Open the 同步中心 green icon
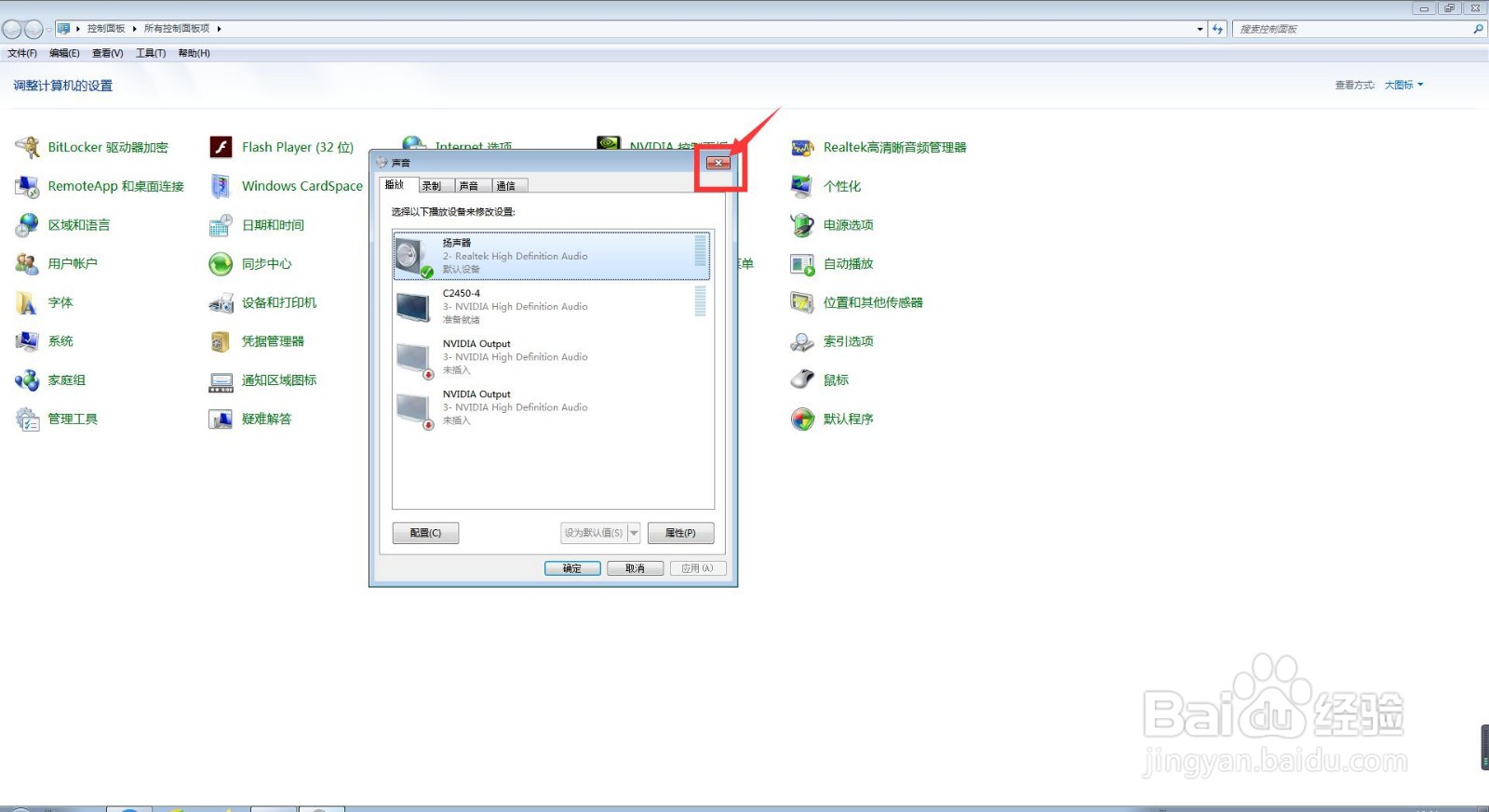This screenshot has width=1489, height=812. point(221,263)
